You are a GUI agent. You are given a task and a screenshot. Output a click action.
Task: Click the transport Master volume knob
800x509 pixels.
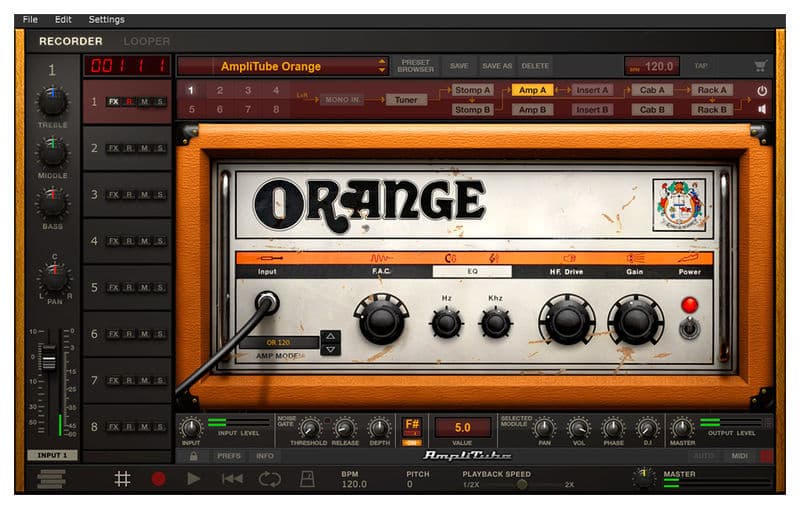644,478
